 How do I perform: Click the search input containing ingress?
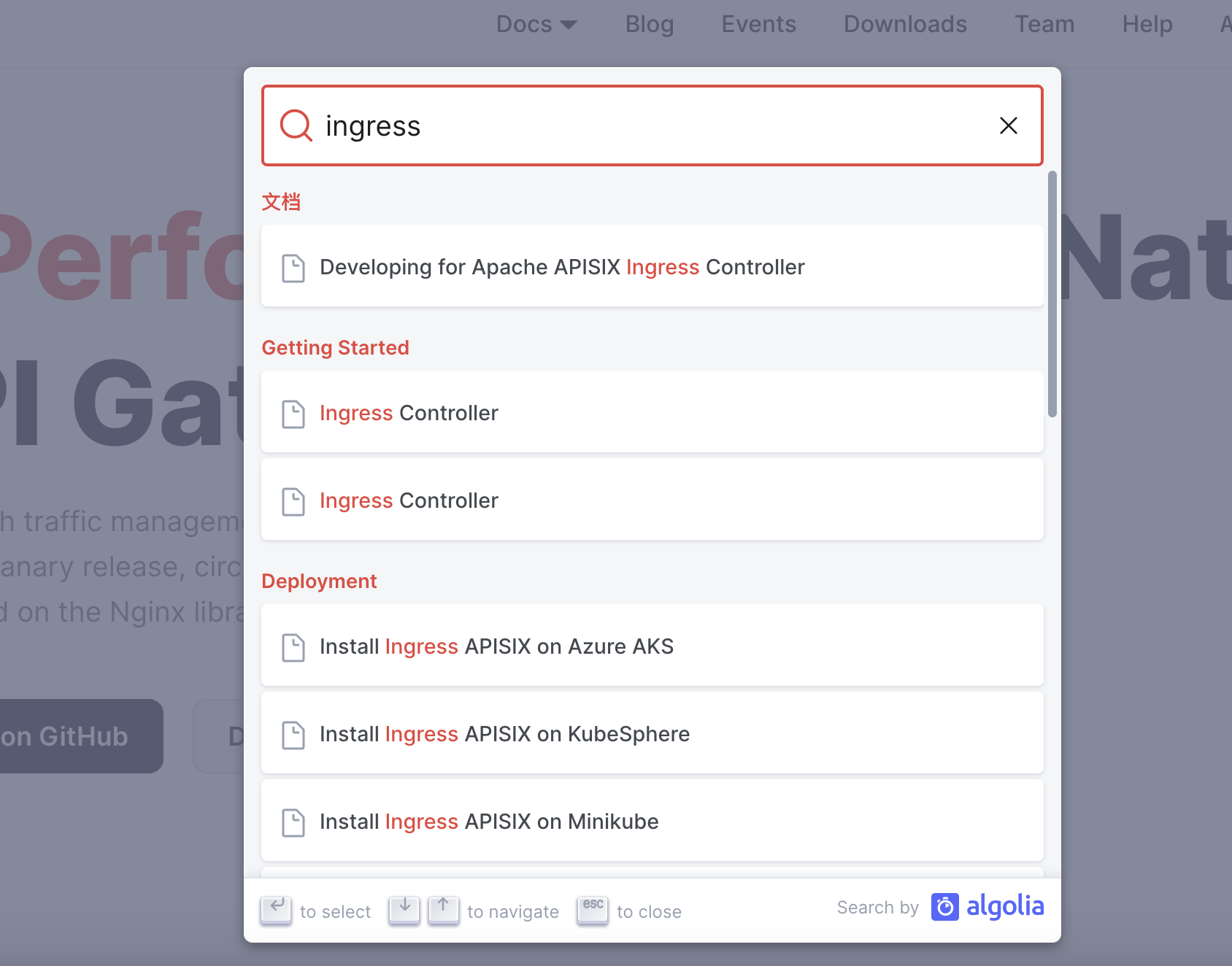(652, 125)
